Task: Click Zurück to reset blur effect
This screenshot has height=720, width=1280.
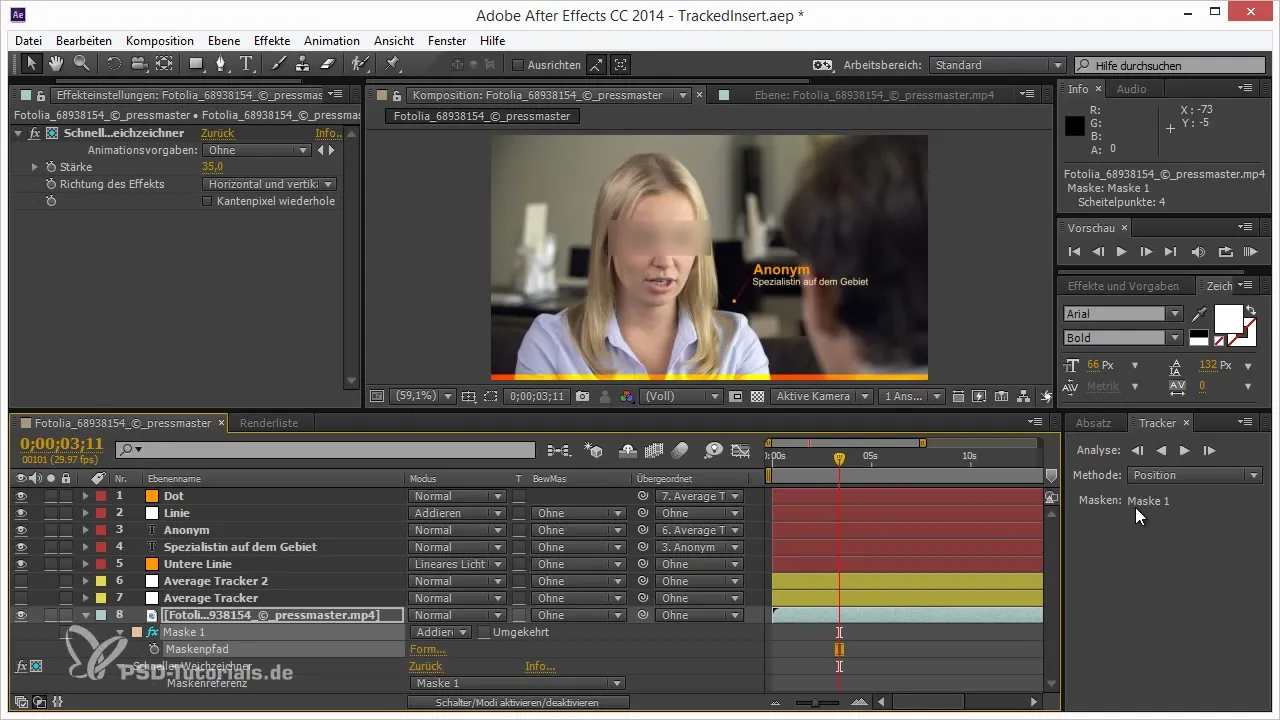Action: click(218, 133)
